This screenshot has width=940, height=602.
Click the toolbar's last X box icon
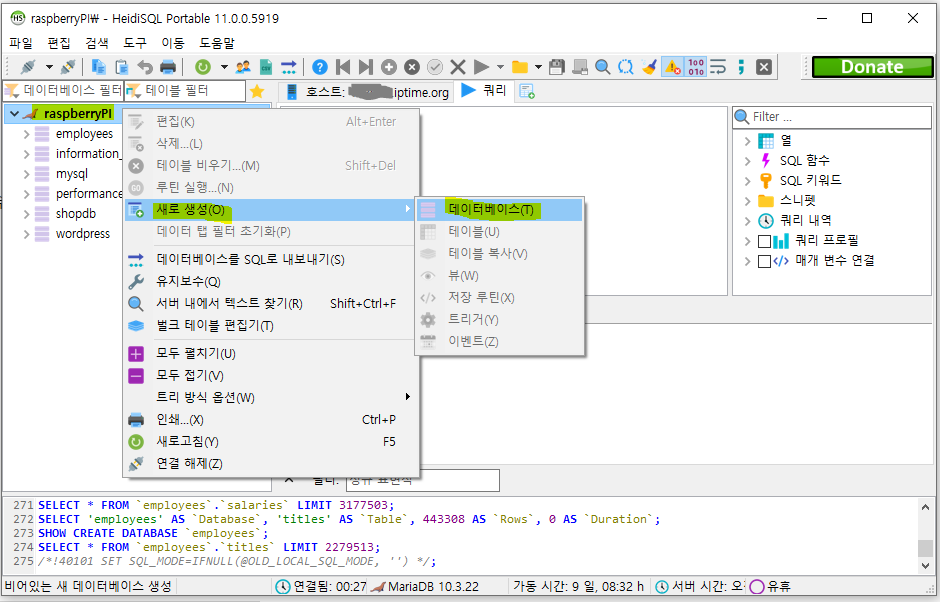[x=763, y=67]
